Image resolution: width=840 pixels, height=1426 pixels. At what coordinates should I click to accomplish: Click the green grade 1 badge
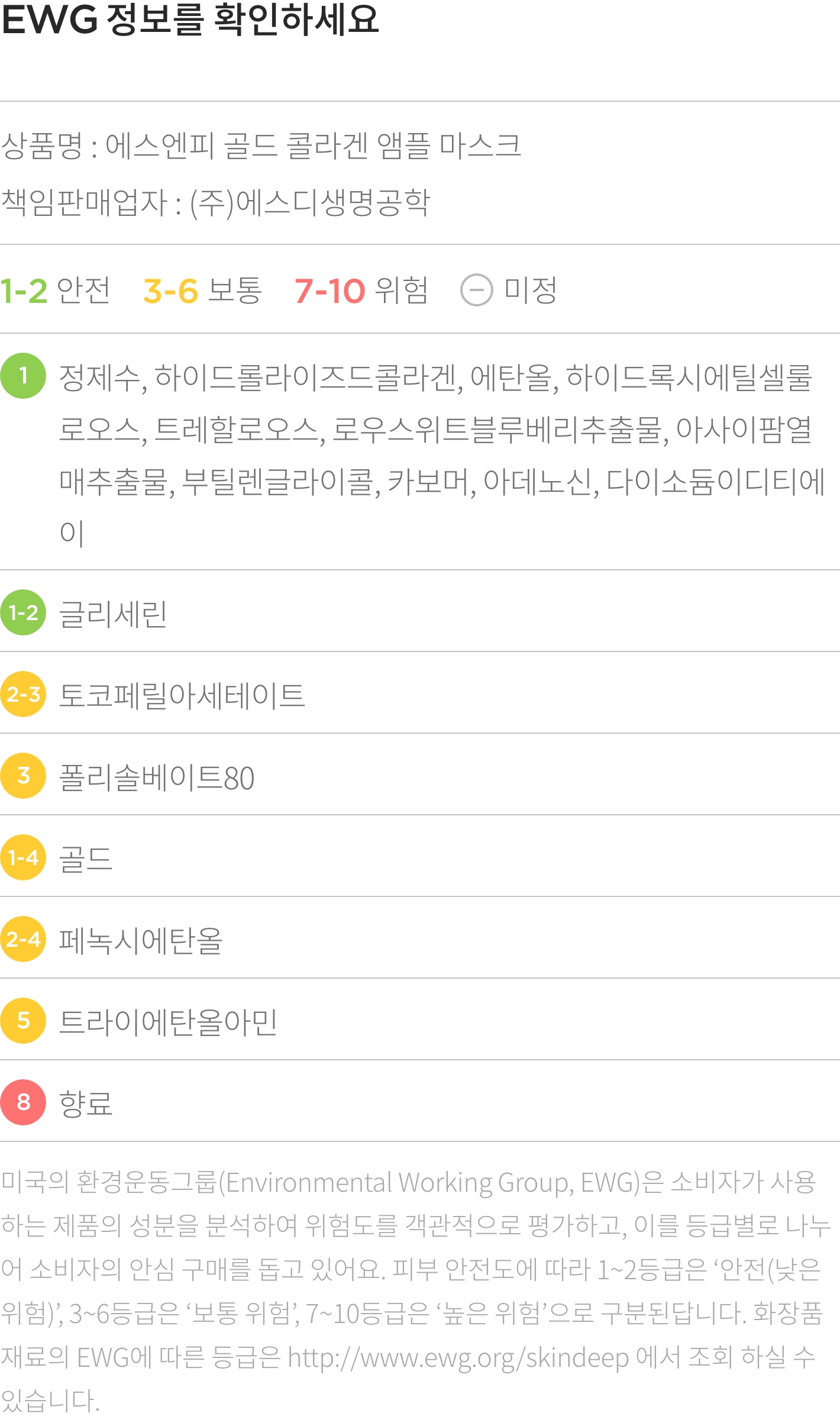(23, 376)
